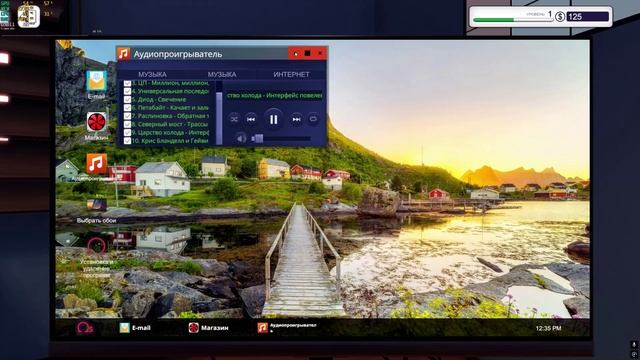Play track "10. Крис Бланделл и Гейви"
Image resolution: width=640 pixels, height=360 pixels.
170,141
